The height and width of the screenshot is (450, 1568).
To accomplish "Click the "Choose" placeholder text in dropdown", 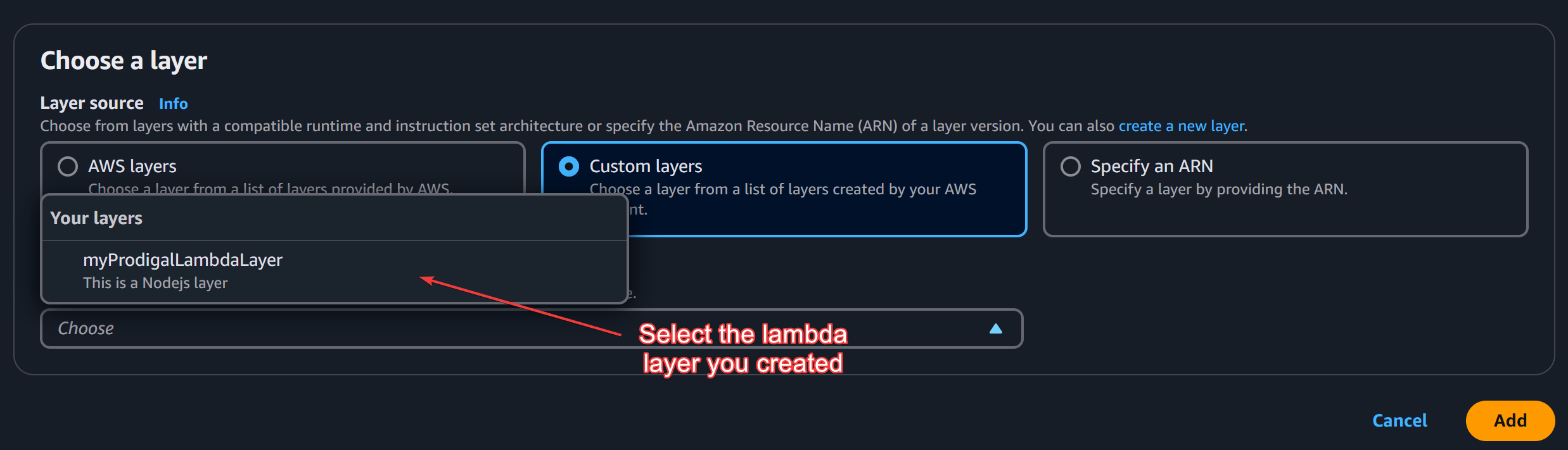I will point(86,328).
